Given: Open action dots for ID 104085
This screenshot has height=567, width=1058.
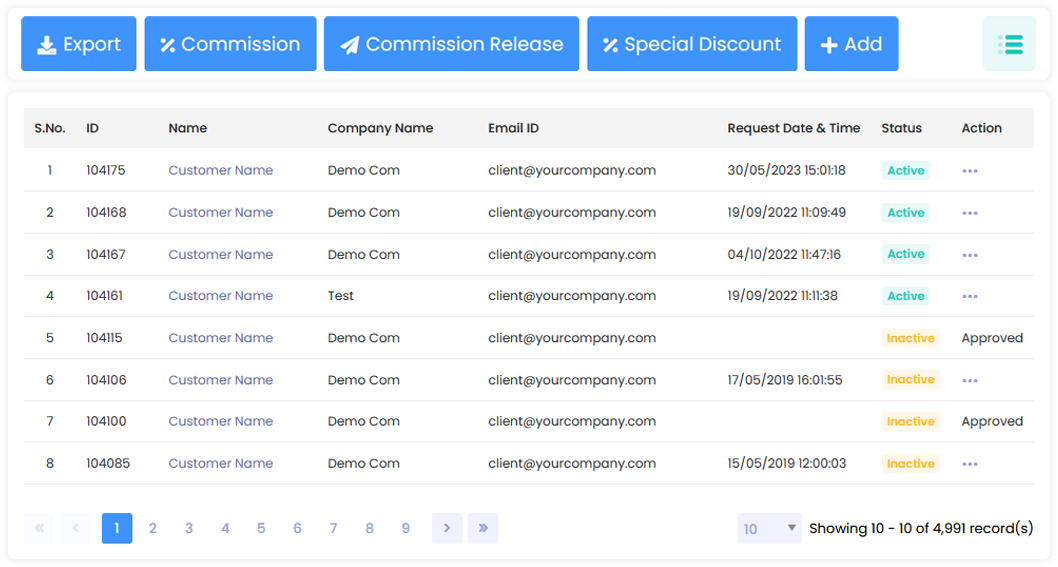Looking at the screenshot, I should (969, 464).
